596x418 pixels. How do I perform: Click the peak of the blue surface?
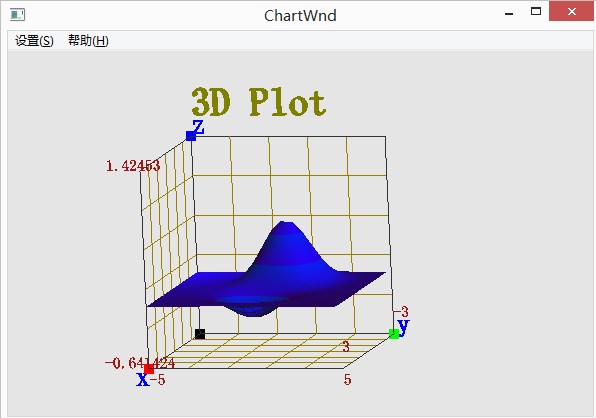(x=286, y=223)
